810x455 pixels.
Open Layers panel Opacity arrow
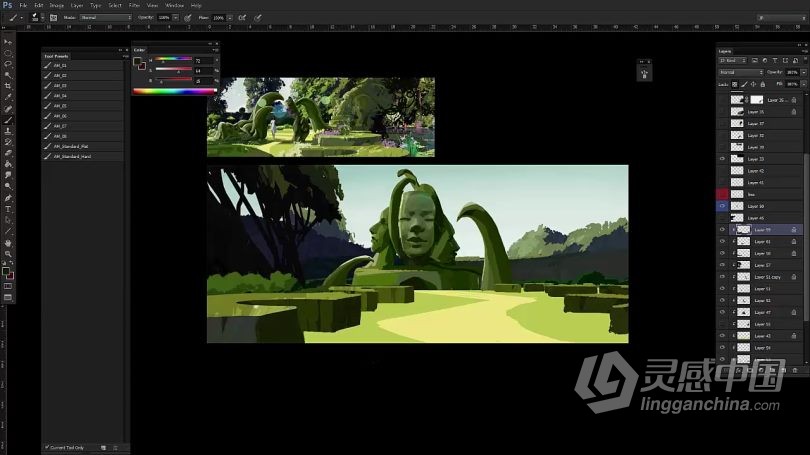(804, 72)
